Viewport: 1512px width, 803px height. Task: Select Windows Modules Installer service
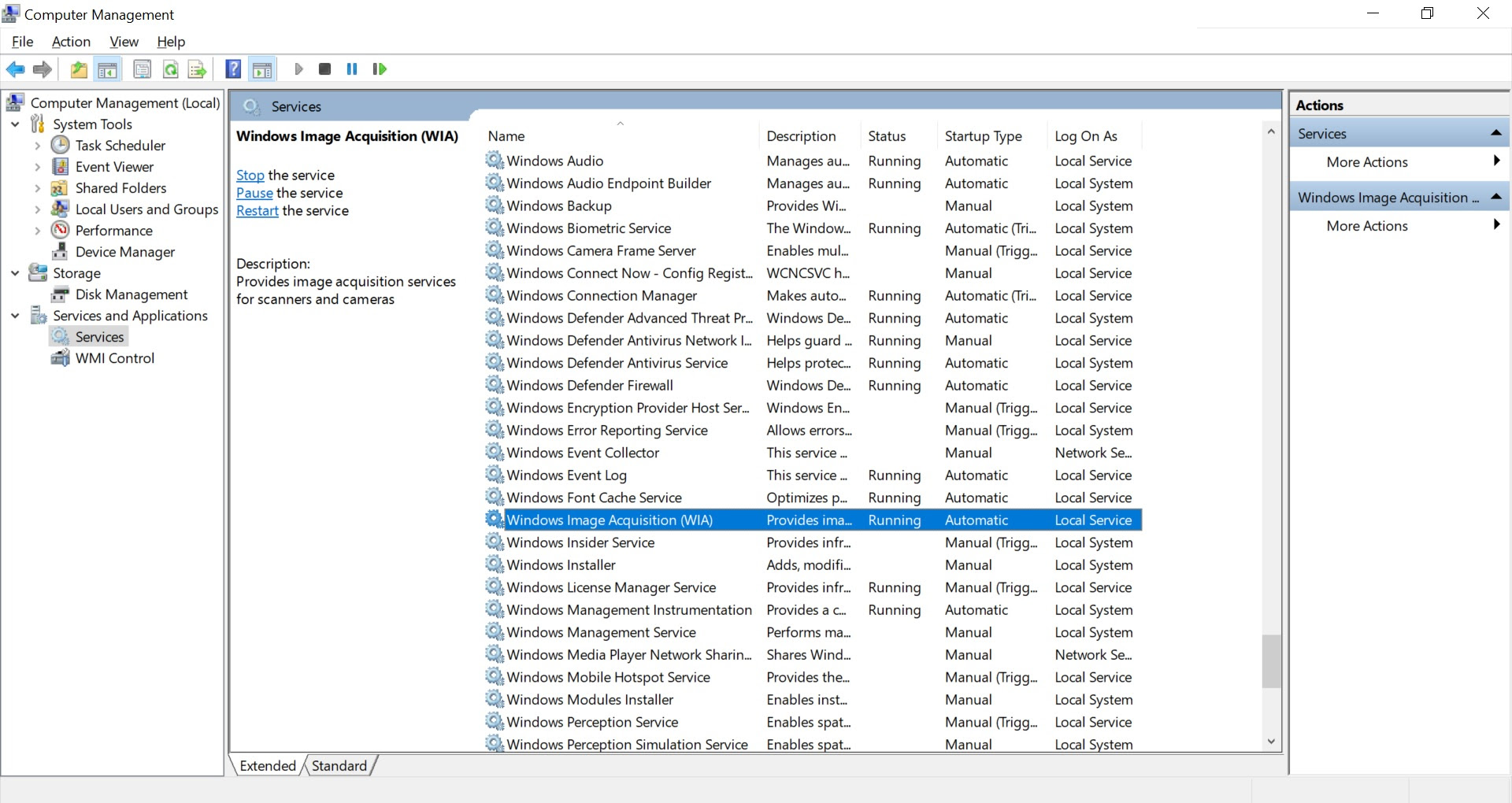(x=813, y=699)
